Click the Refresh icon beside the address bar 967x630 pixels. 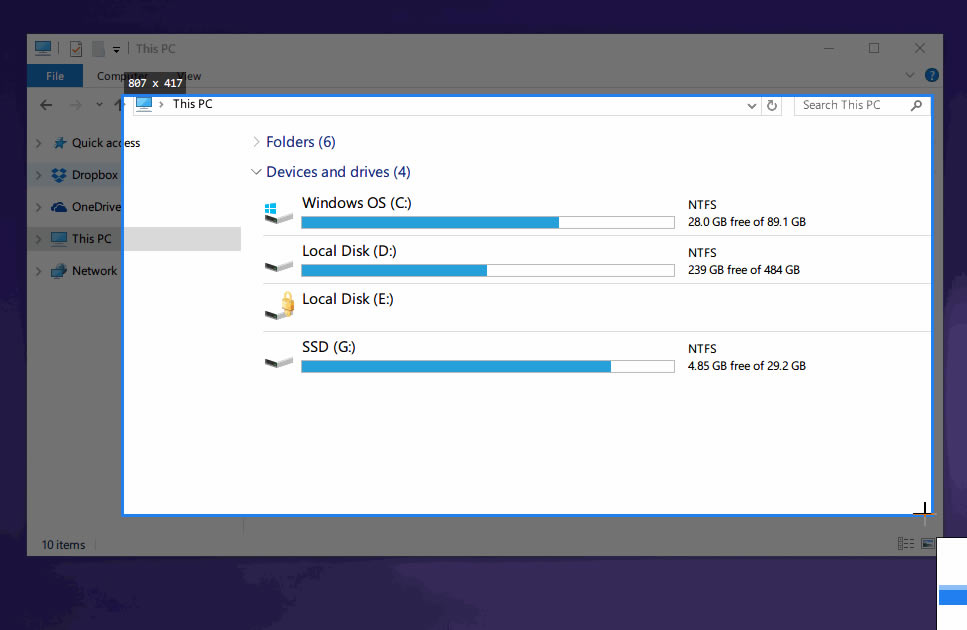point(771,105)
